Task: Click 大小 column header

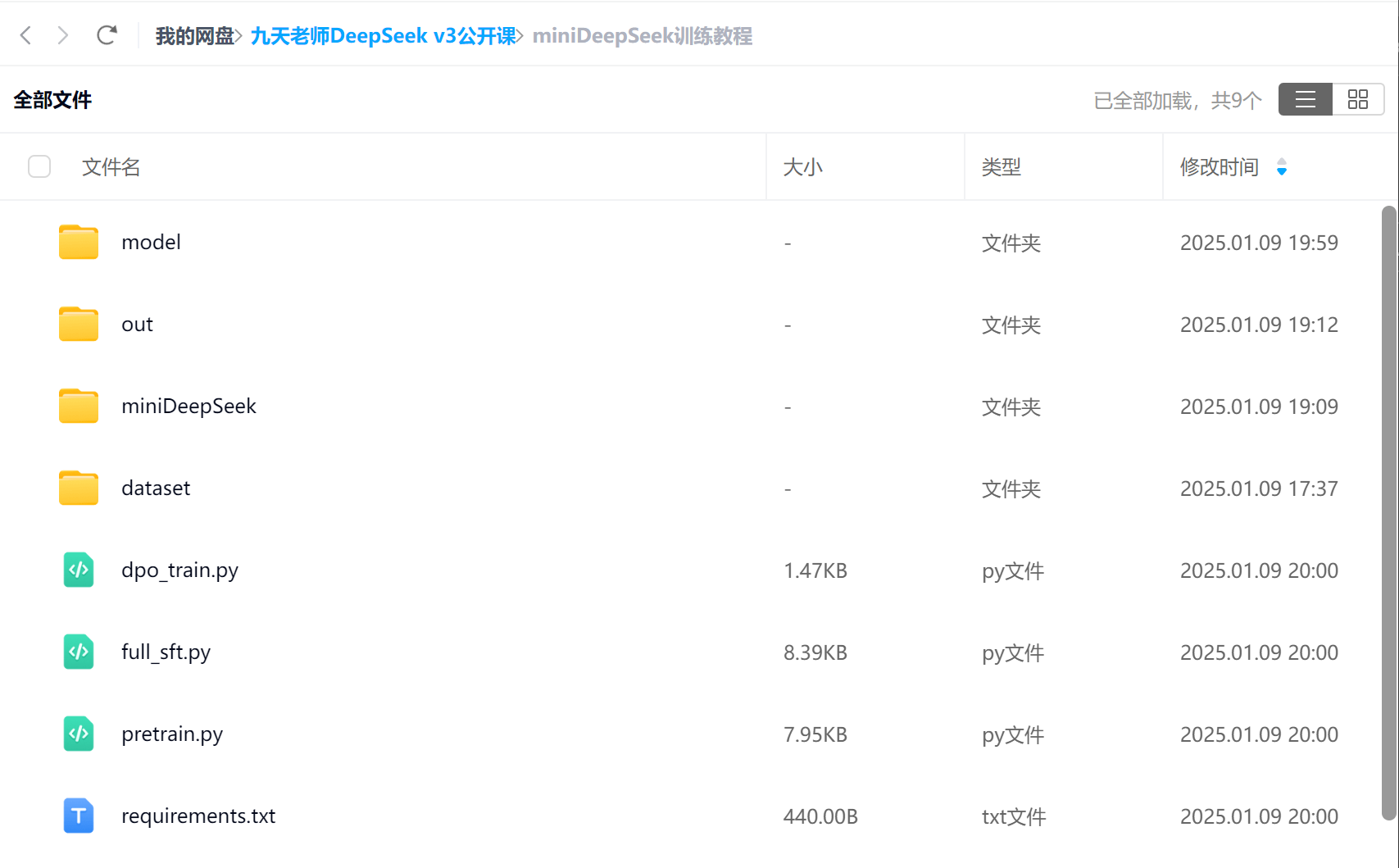Action: 803,167
